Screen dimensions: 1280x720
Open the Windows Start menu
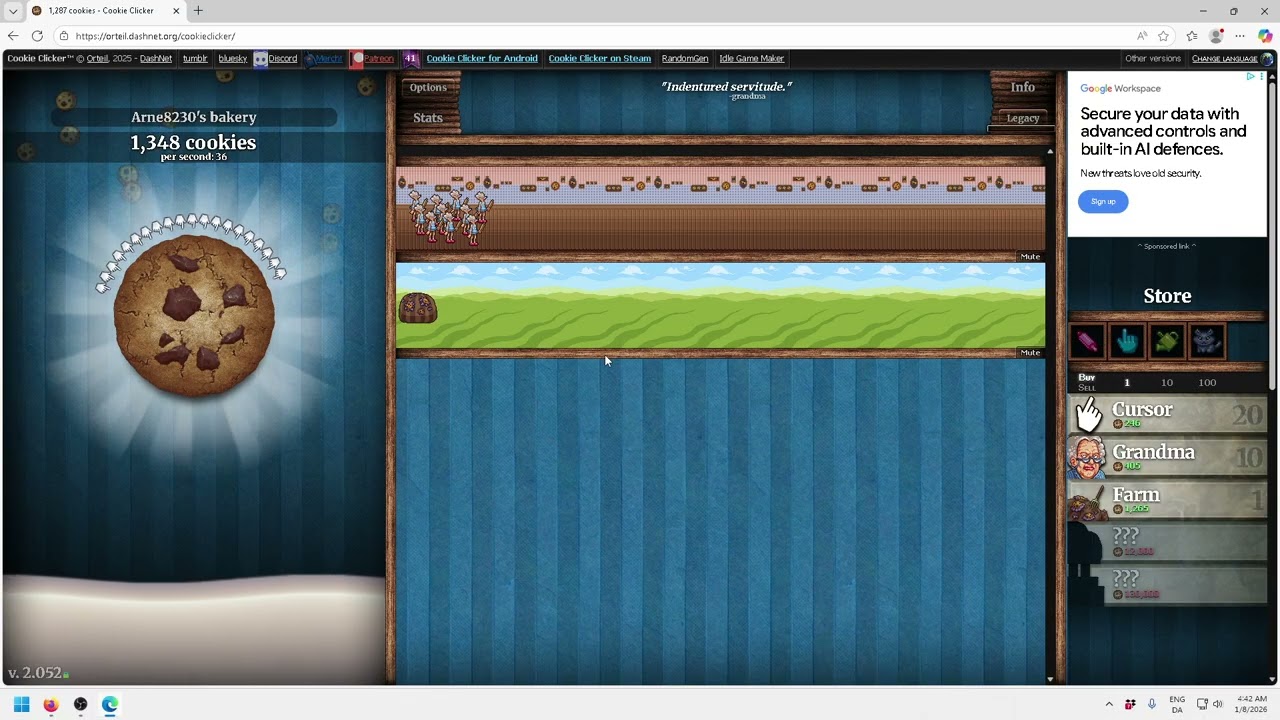point(21,704)
